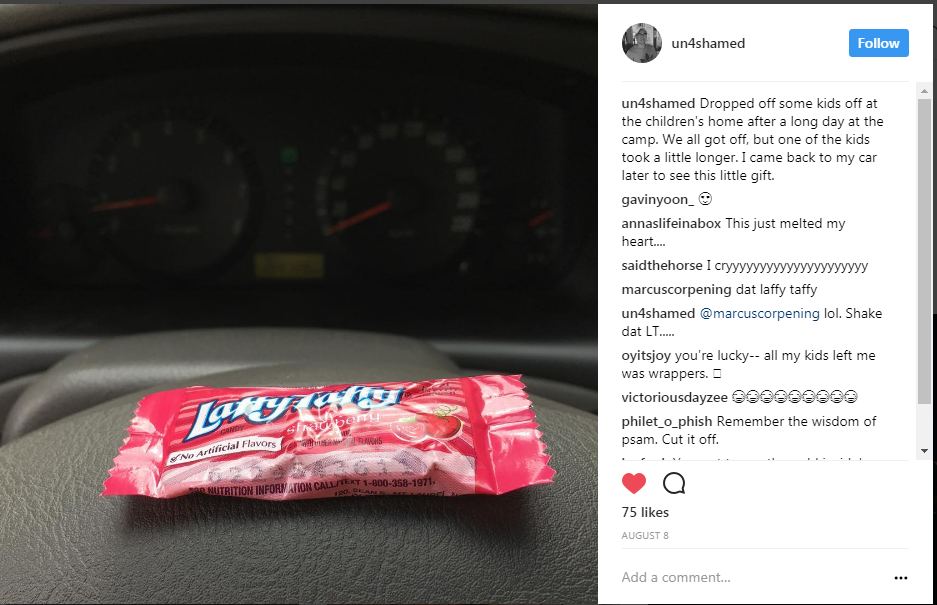Click the speech bubble comment icon

click(x=674, y=483)
